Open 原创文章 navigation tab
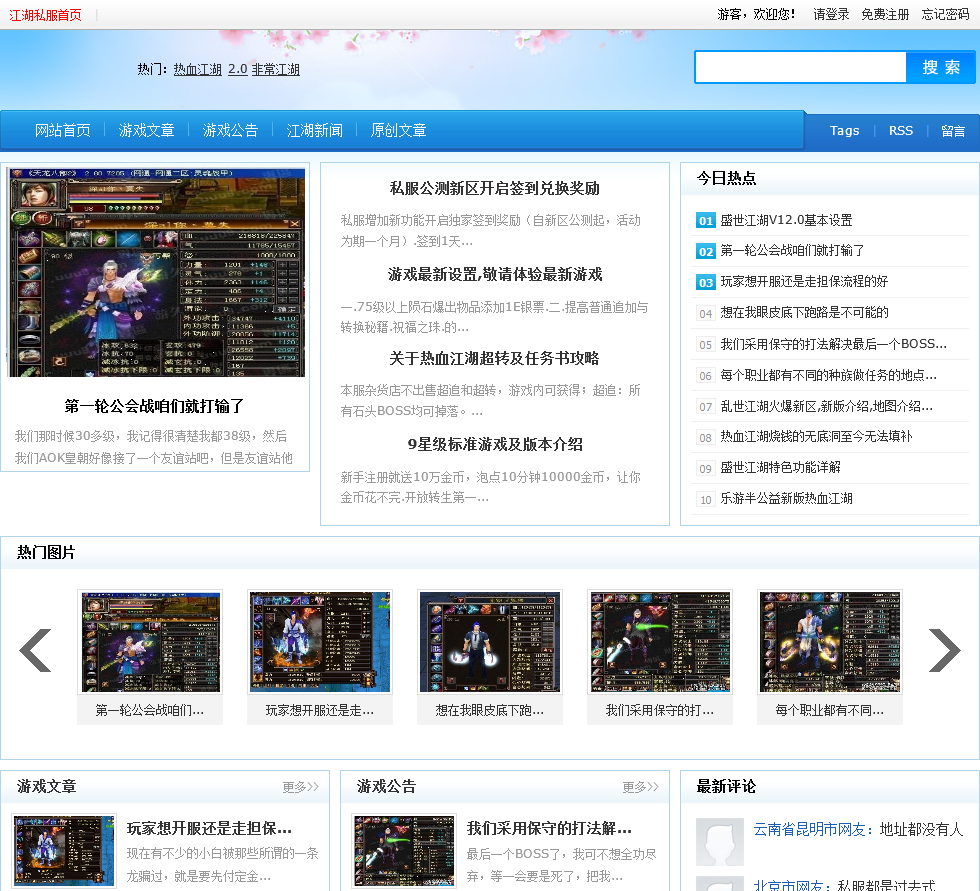The width and height of the screenshot is (980, 891). 398,130
